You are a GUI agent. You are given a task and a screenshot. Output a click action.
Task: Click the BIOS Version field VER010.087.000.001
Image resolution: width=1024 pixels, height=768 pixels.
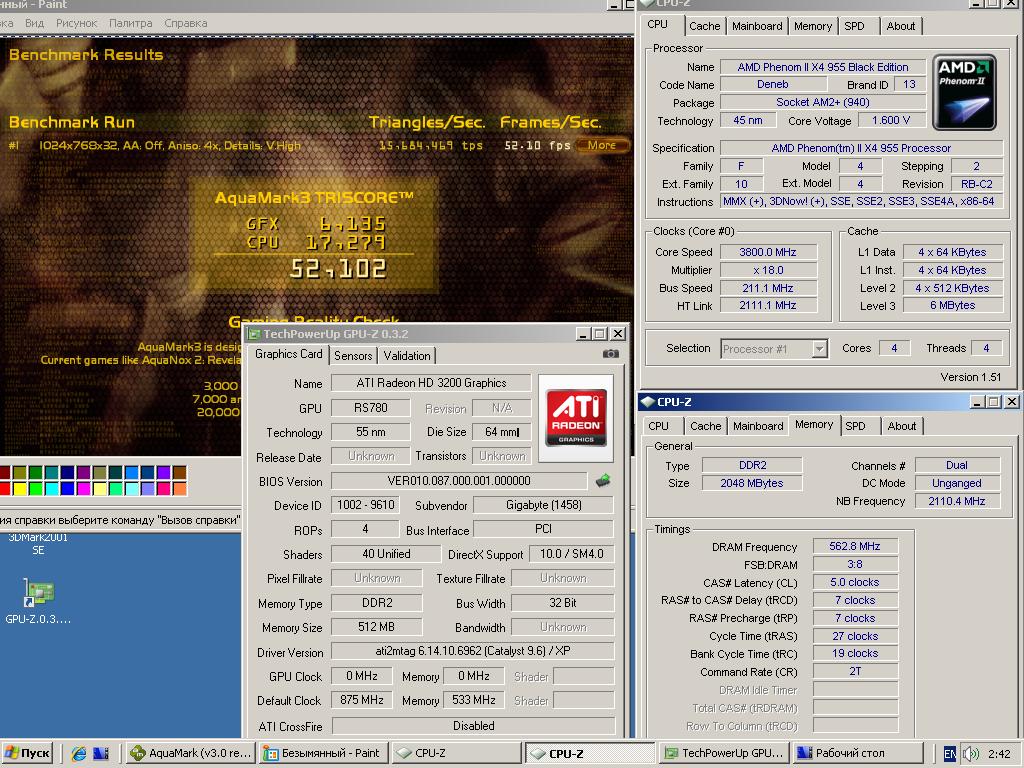(458, 481)
